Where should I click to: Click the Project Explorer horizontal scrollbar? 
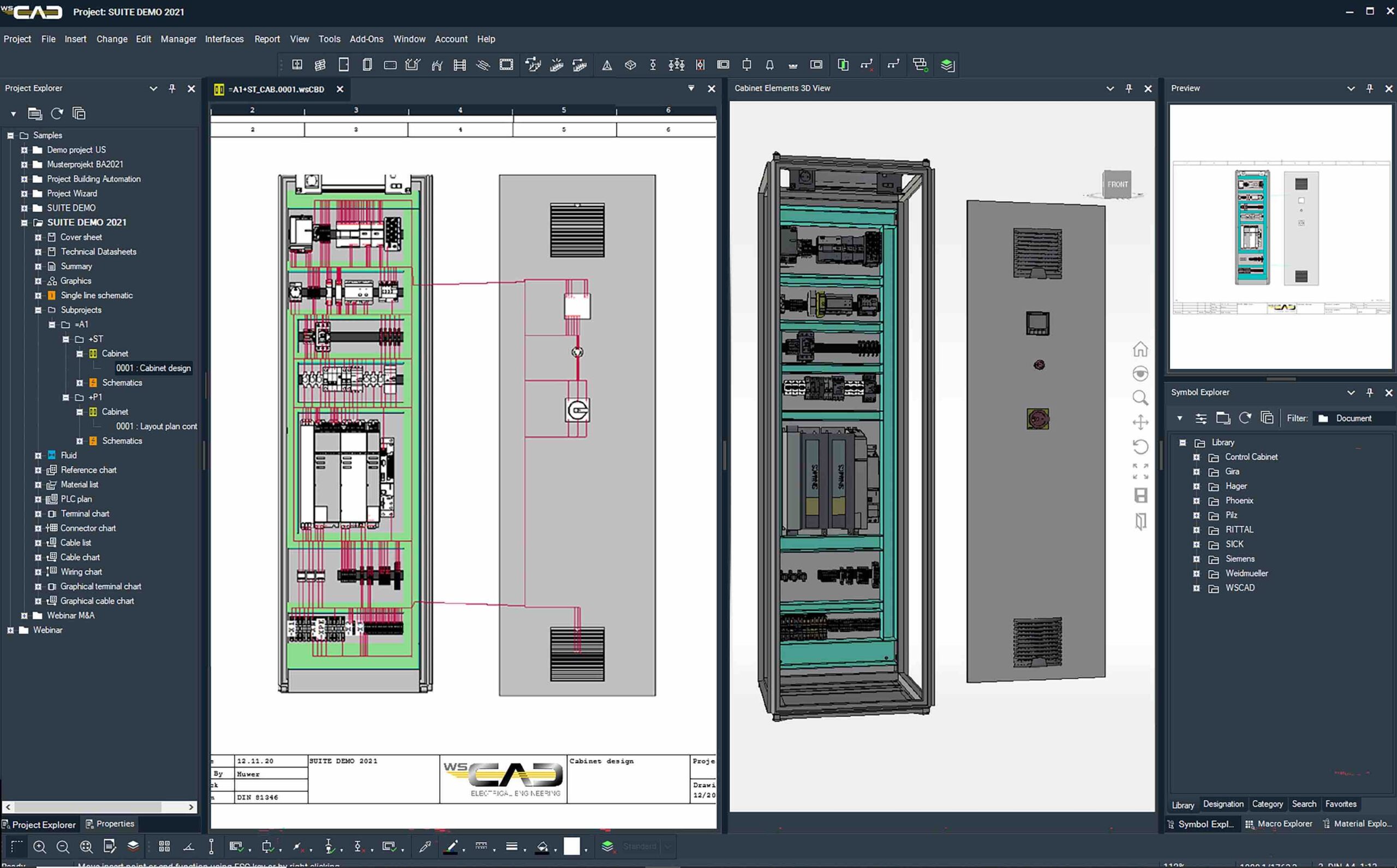(x=99, y=807)
